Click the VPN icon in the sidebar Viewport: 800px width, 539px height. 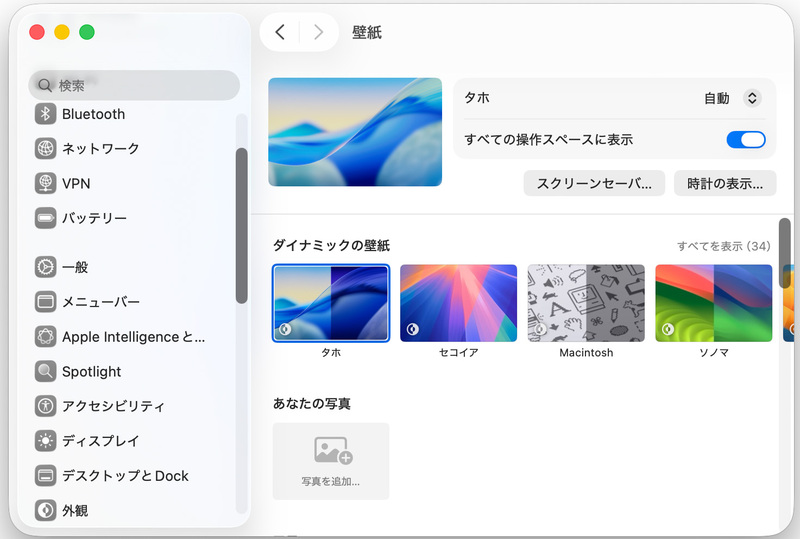(x=45, y=183)
